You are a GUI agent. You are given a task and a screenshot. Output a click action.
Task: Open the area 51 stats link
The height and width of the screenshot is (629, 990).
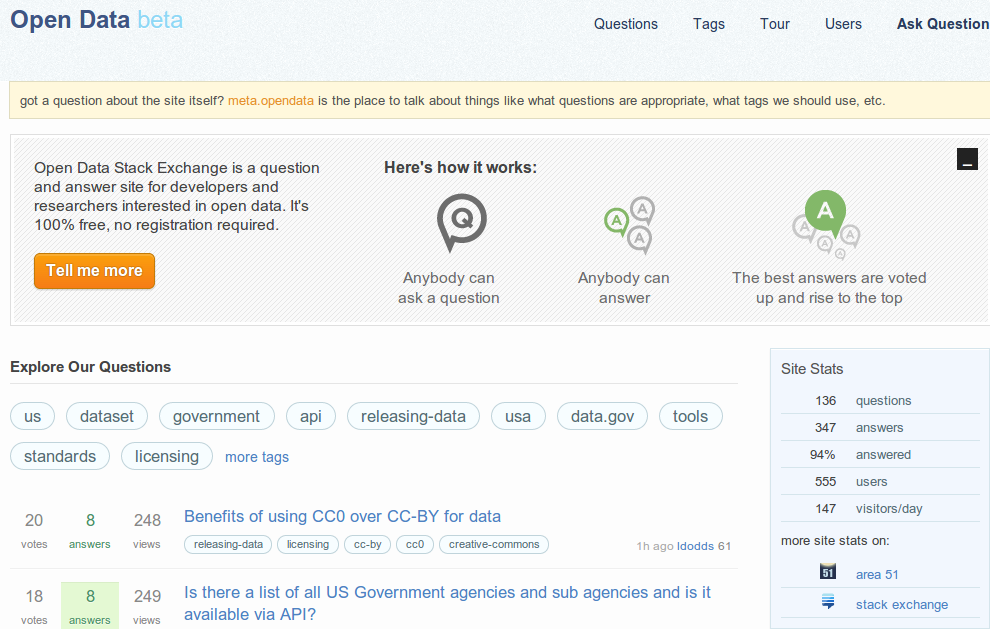click(x=877, y=575)
